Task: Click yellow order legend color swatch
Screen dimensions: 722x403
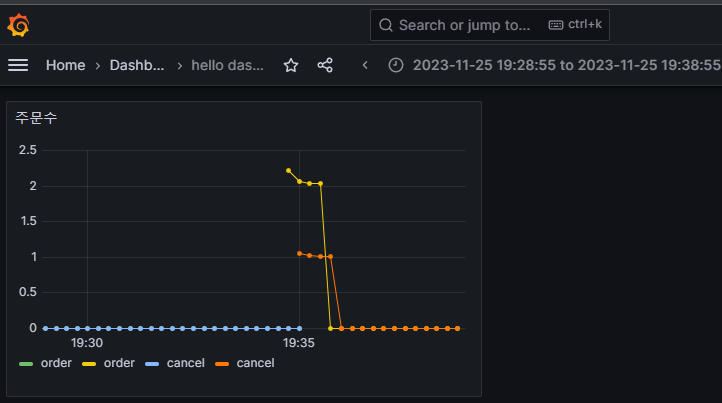Action: 89,364
